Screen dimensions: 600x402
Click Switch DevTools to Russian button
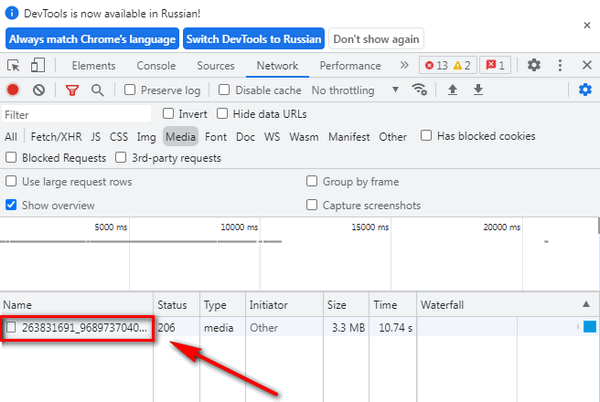tap(253, 39)
